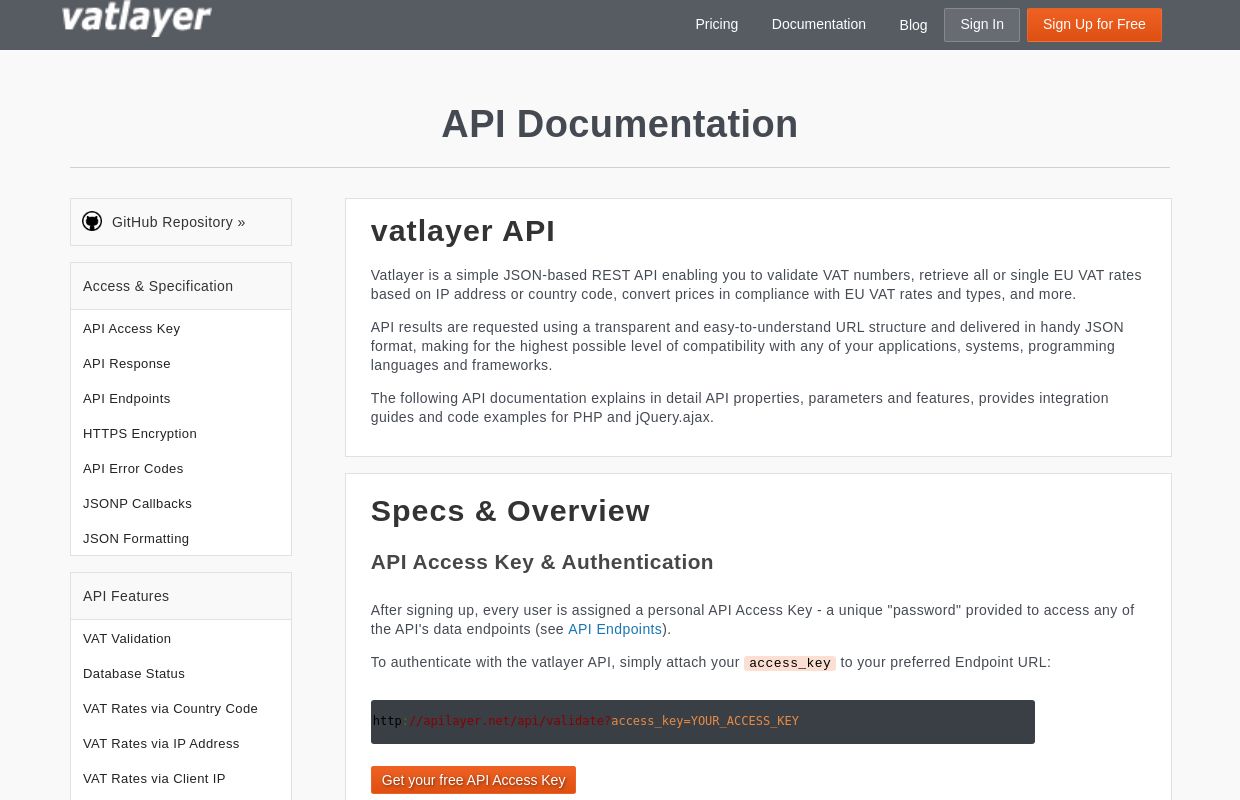Click API Access Key & Authentication heading
The height and width of the screenshot is (800, 1240).
[542, 562]
